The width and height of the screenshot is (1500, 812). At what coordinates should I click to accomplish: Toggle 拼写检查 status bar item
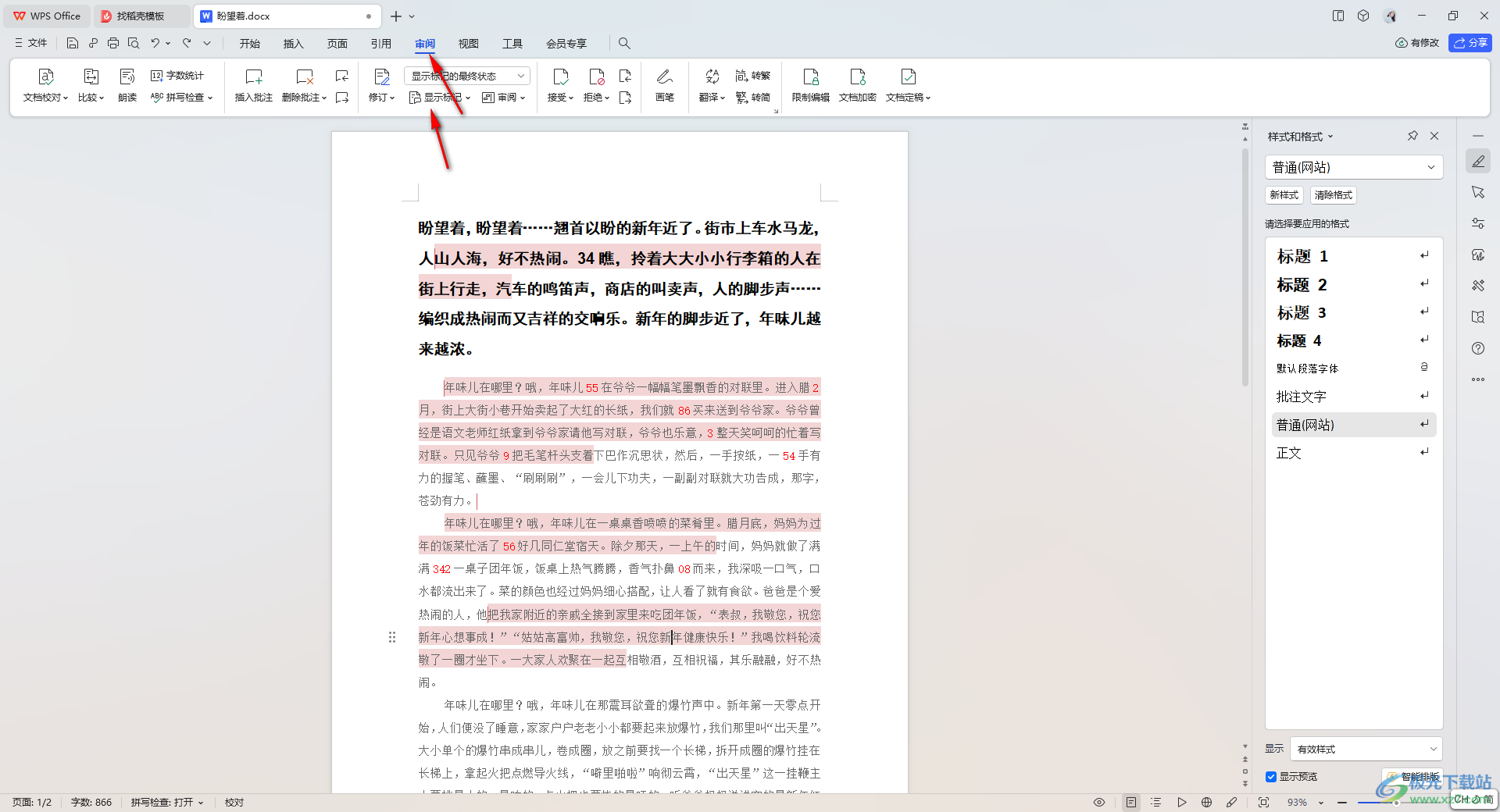point(167,803)
